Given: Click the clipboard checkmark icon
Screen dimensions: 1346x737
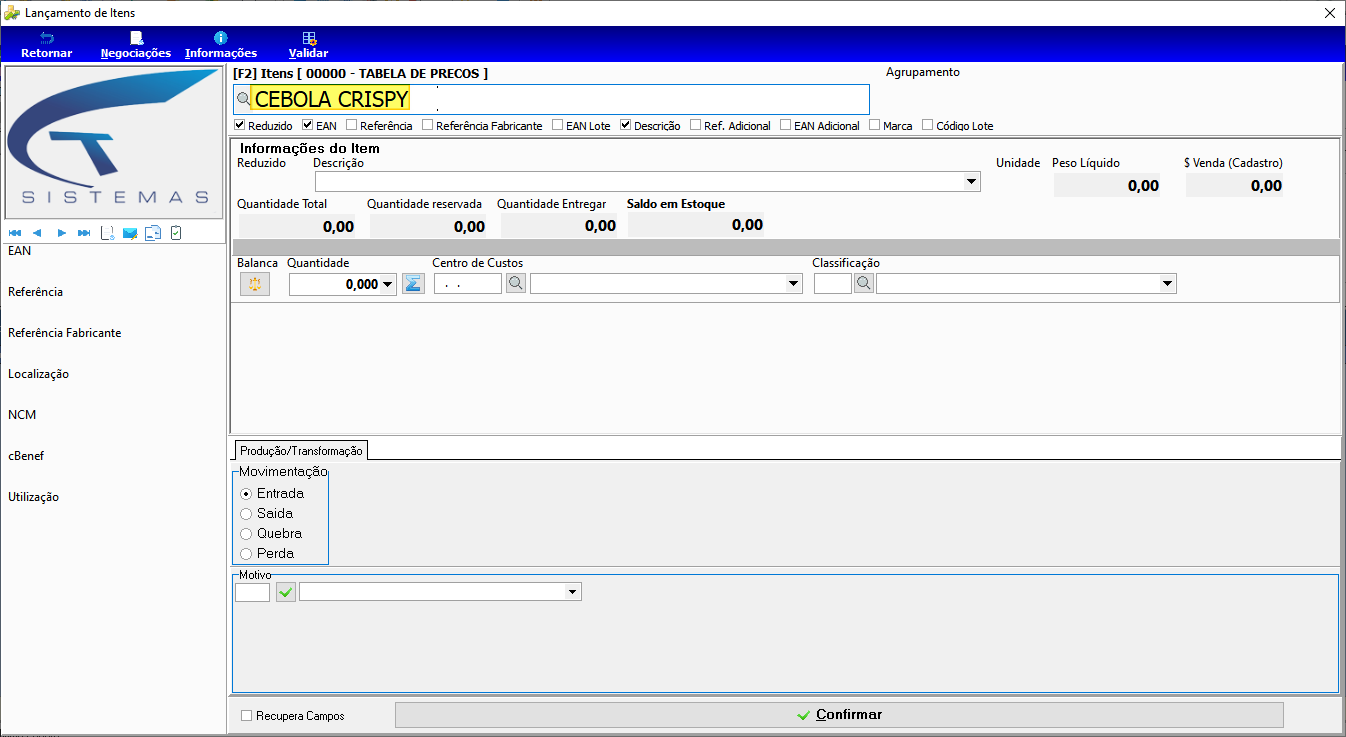Looking at the screenshot, I should tap(176, 233).
